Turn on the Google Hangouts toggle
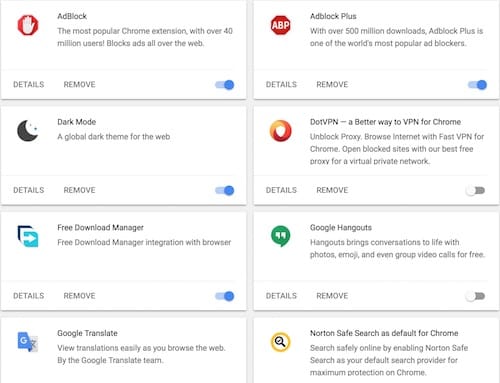The width and height of the screenshot is (500, 383). click(475, 296)
